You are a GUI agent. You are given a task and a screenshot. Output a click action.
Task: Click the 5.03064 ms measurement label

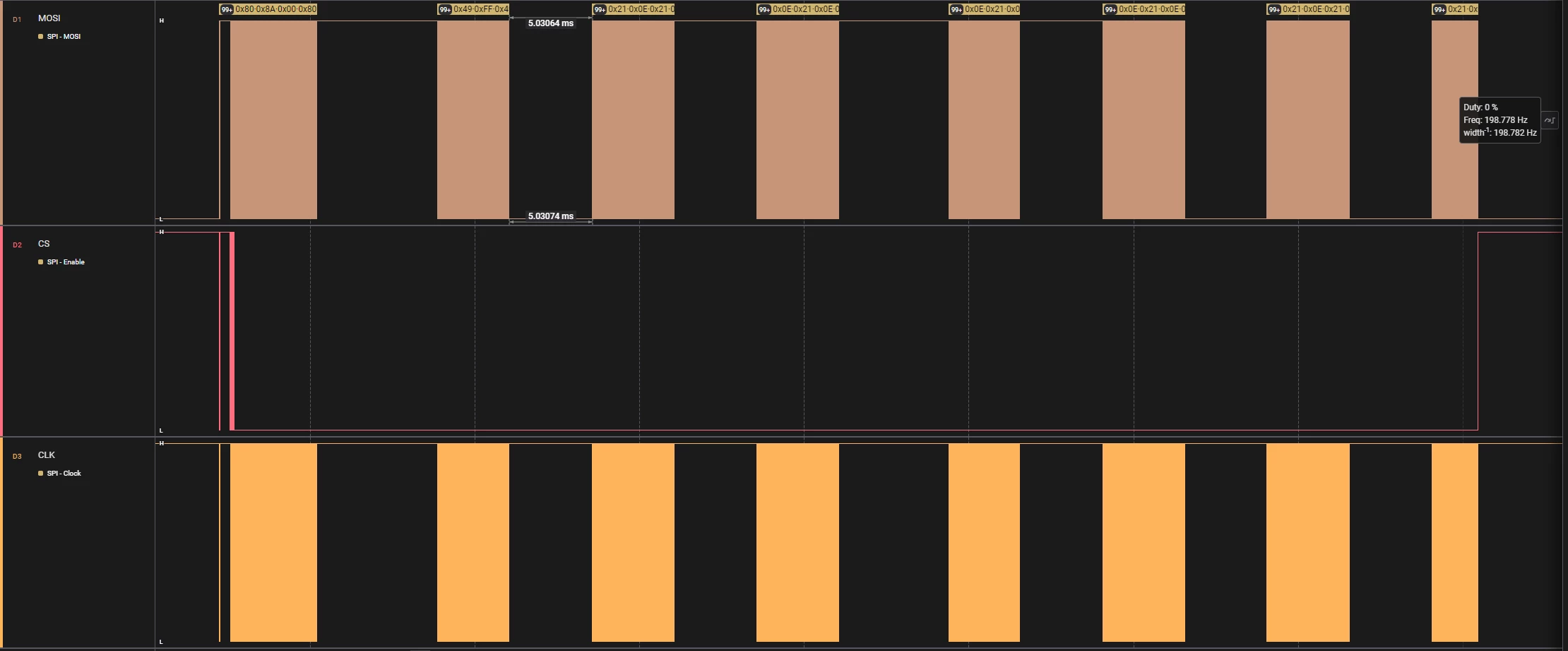tap(551, 23)
